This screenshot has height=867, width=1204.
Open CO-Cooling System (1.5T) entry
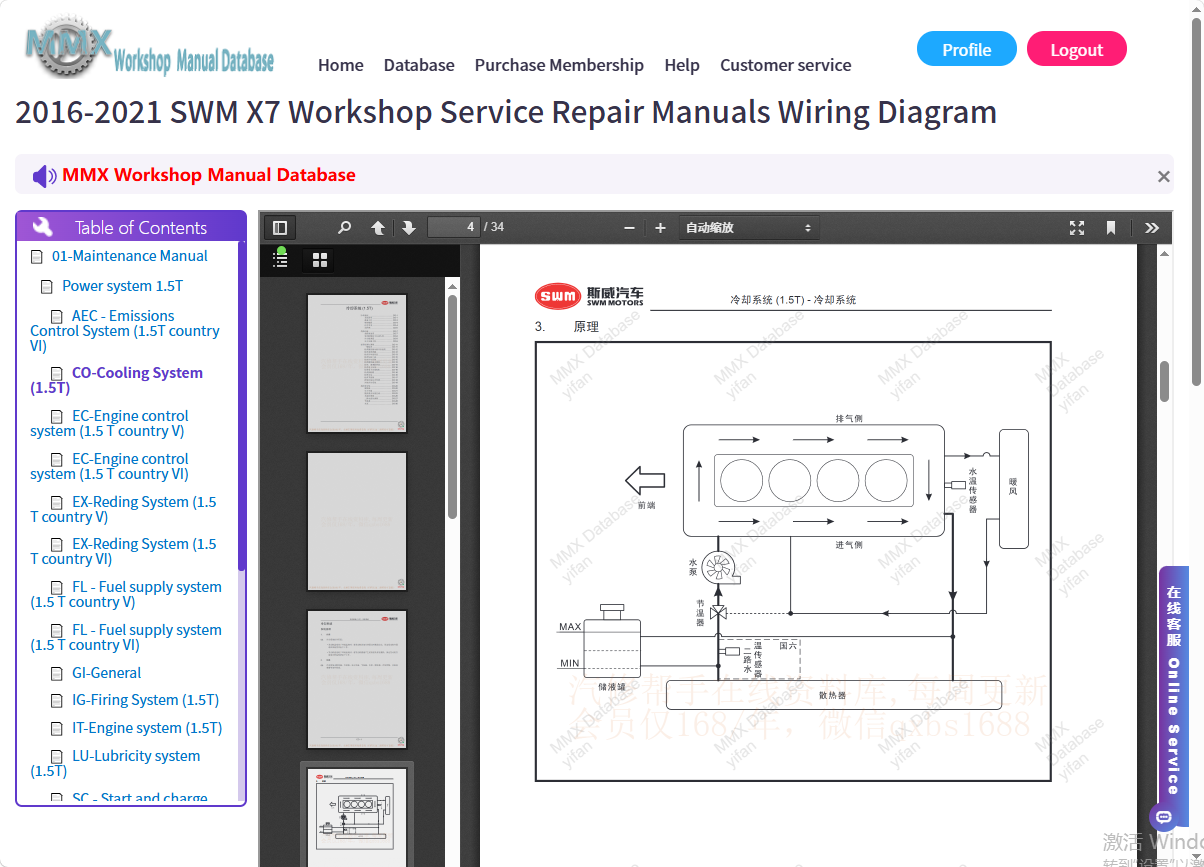[117, 380]
